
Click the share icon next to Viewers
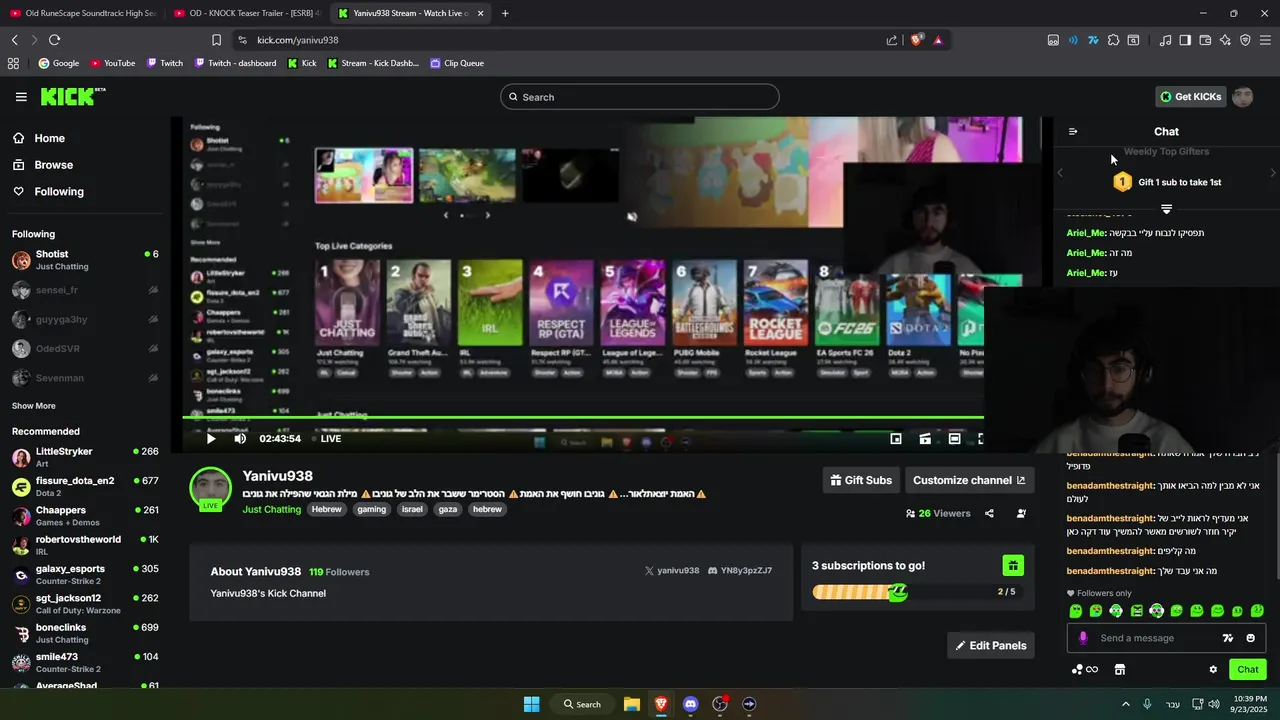(x=989, y=513)
